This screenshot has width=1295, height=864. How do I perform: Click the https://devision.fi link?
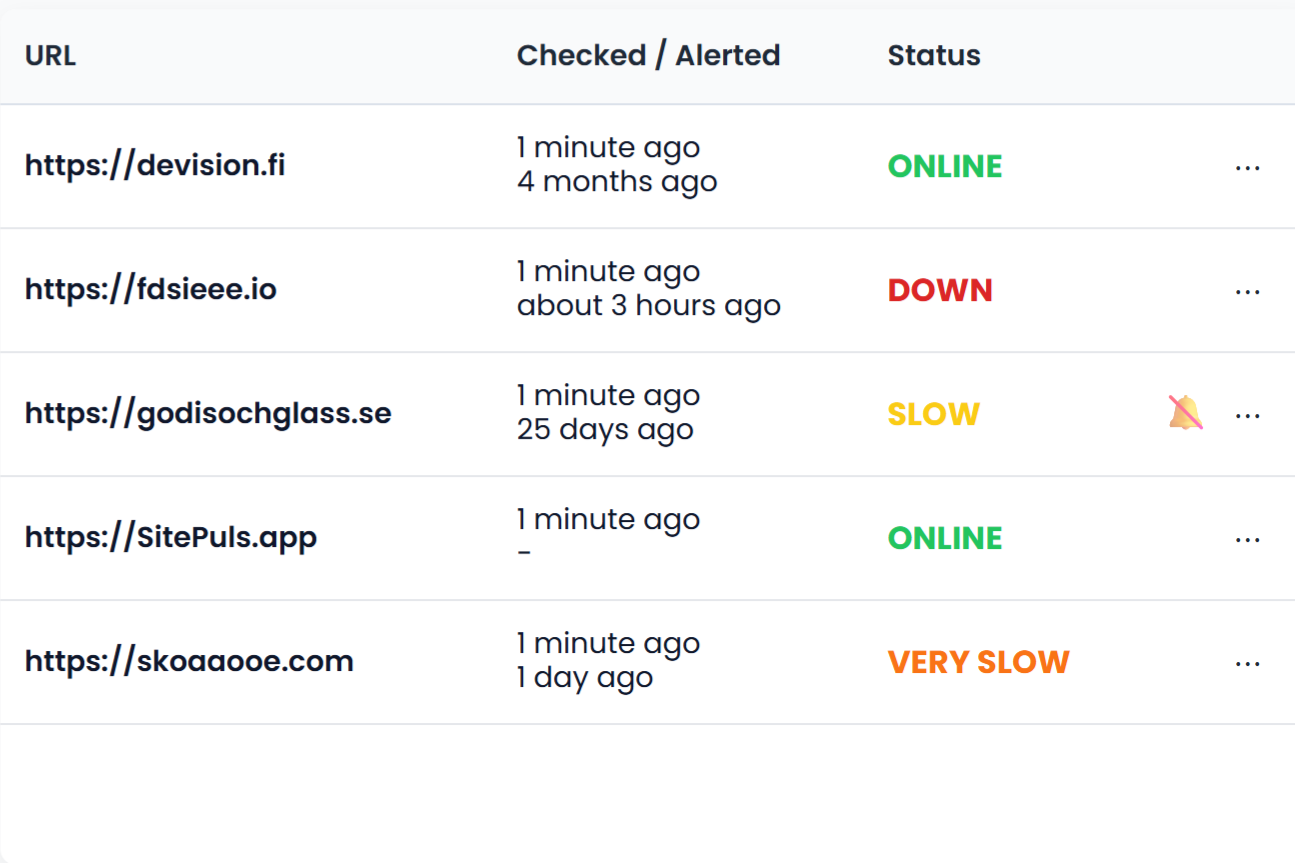click(x=155, y=165)
